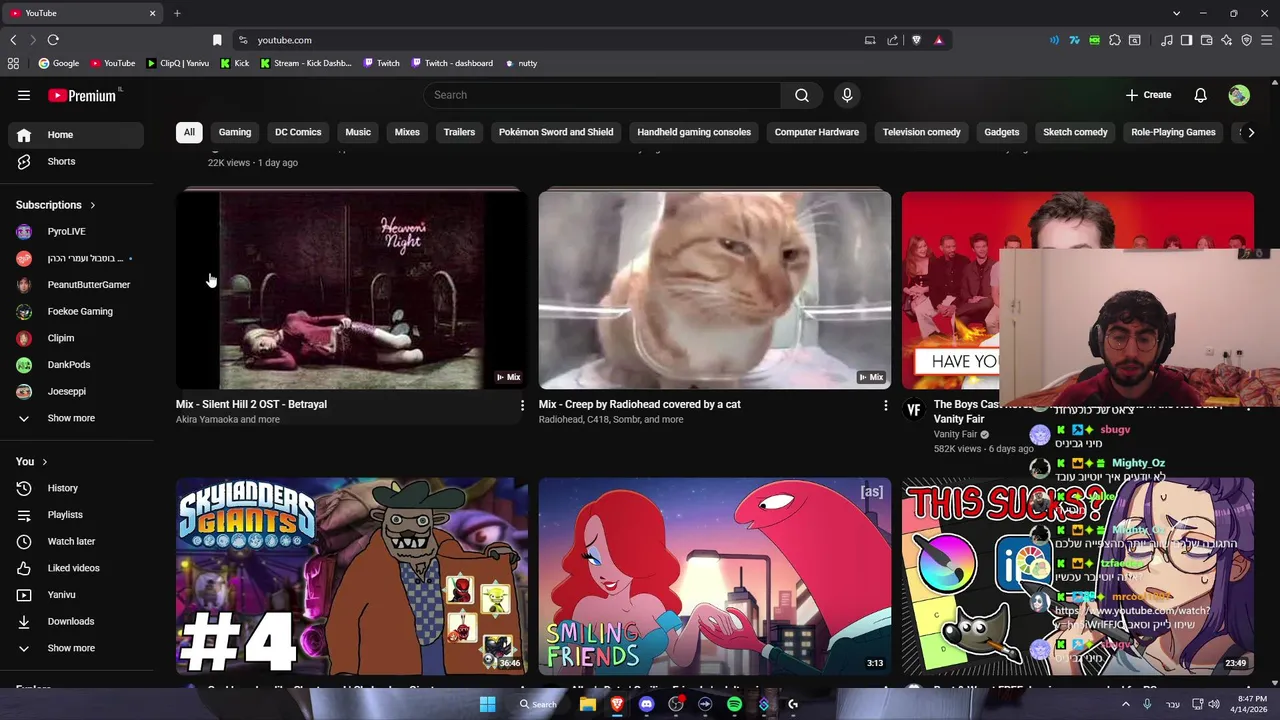Open Brave Rewards triangle icon
The image size is (1280, 720).
[939, 40]
